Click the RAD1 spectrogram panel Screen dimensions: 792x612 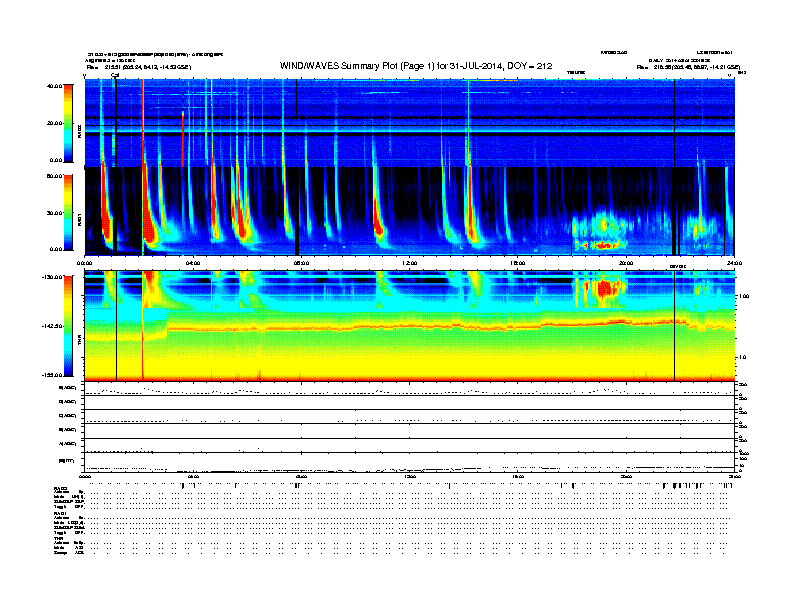(x=409, y=211)
